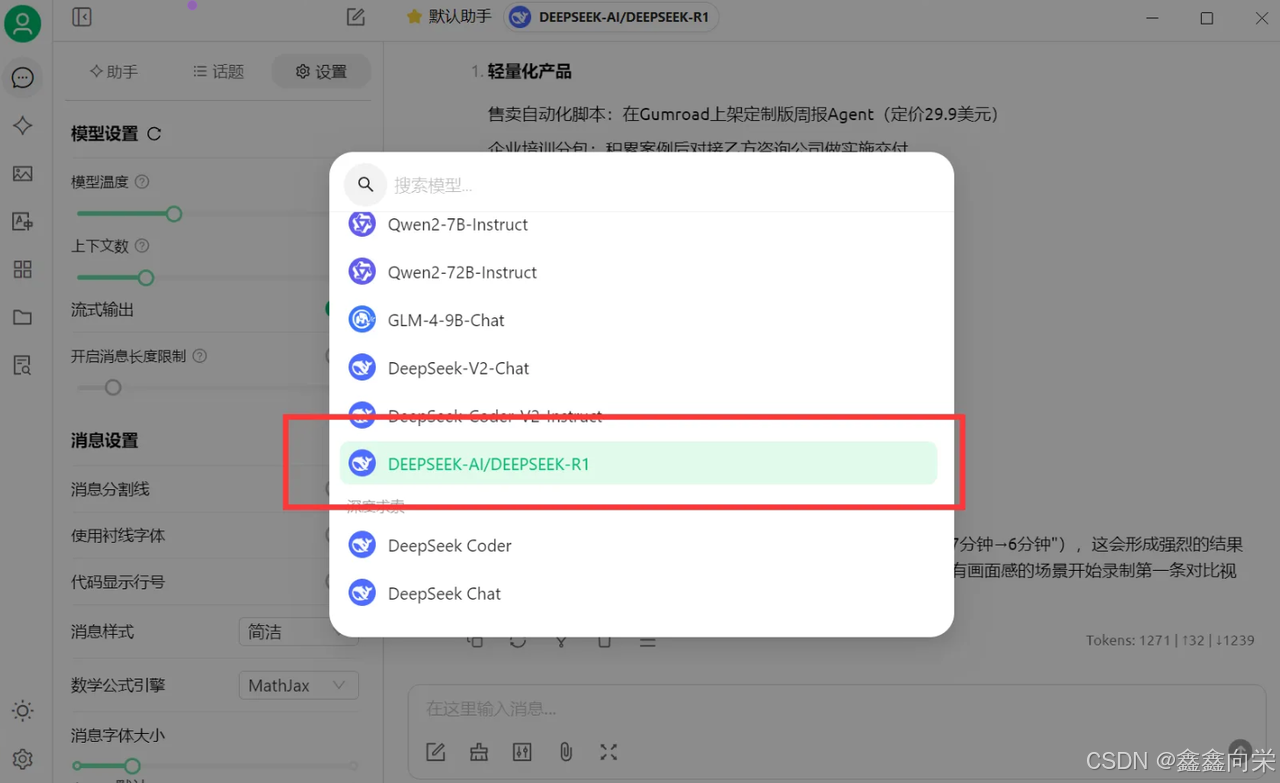Attach a file with paperclip icon

[x=565, y=752]
